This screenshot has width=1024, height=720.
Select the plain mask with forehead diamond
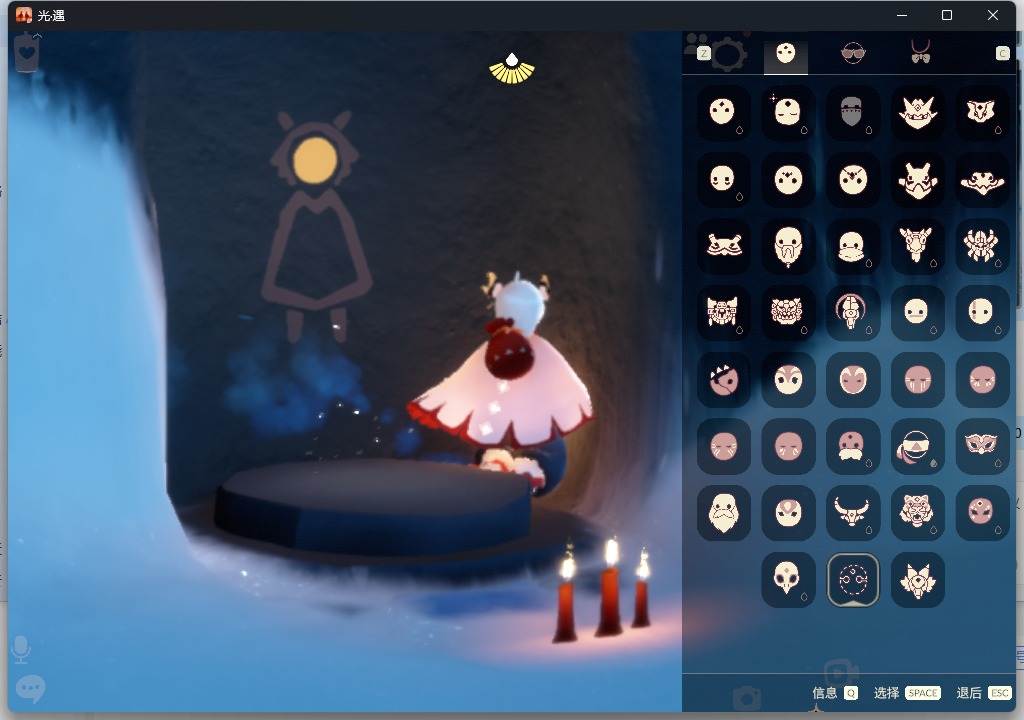pyautogui.click(x=723, y=112)
